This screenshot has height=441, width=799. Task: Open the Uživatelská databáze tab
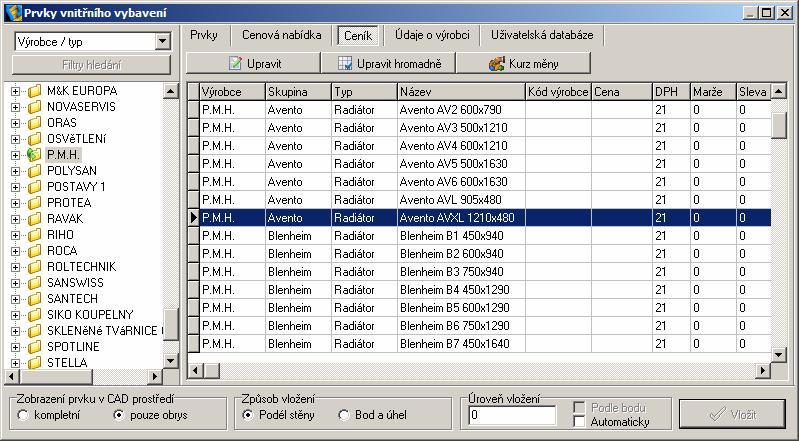coord(542,35)
